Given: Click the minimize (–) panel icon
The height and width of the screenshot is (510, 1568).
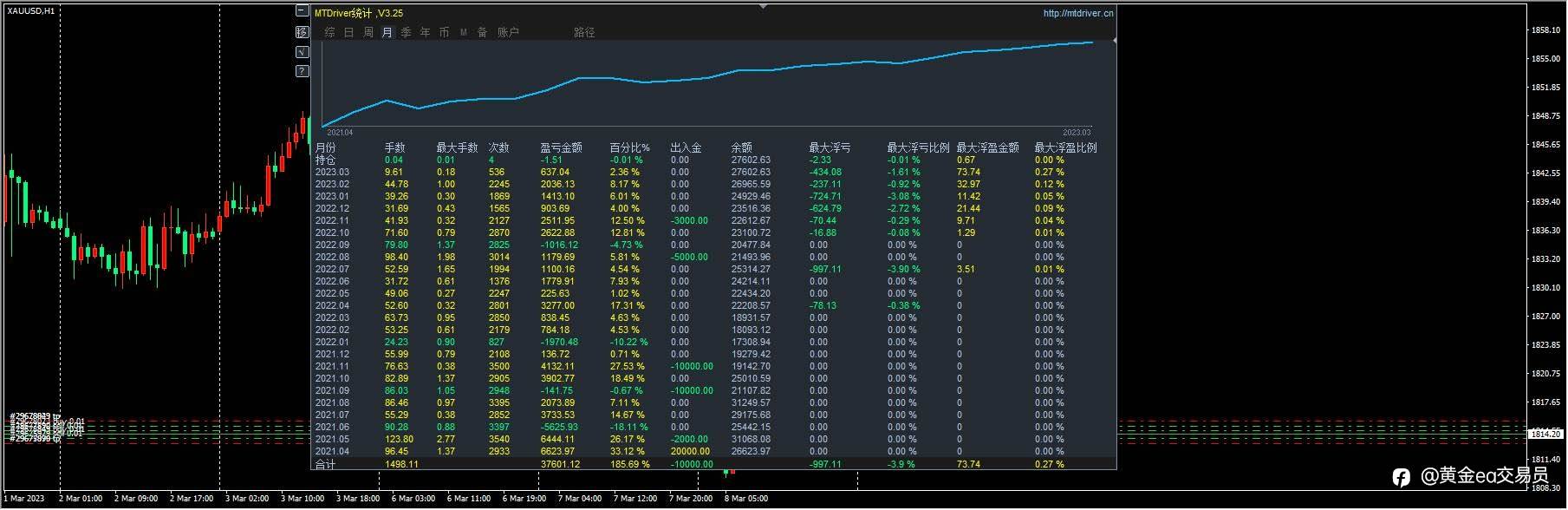Looking at the screenshot, I should click(x=302, y=11).
